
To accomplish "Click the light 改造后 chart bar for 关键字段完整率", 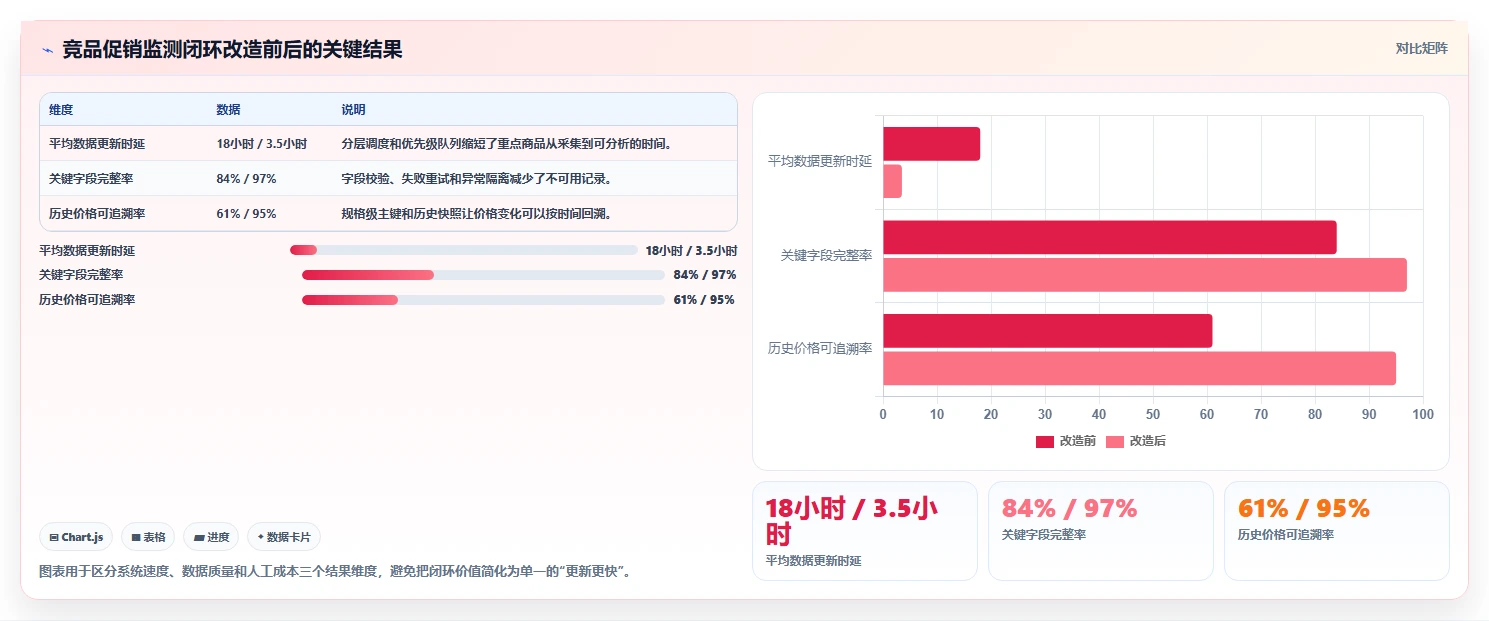I will pyautogui.click(x=1145, y=275).
